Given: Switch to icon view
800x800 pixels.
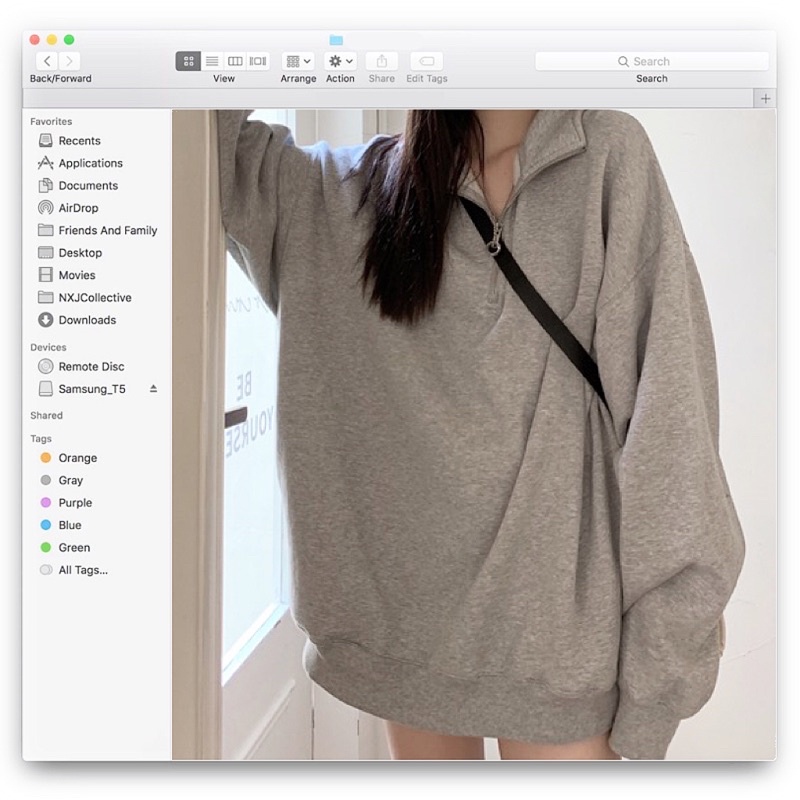Looking at the screenshot, I should 188,61.
